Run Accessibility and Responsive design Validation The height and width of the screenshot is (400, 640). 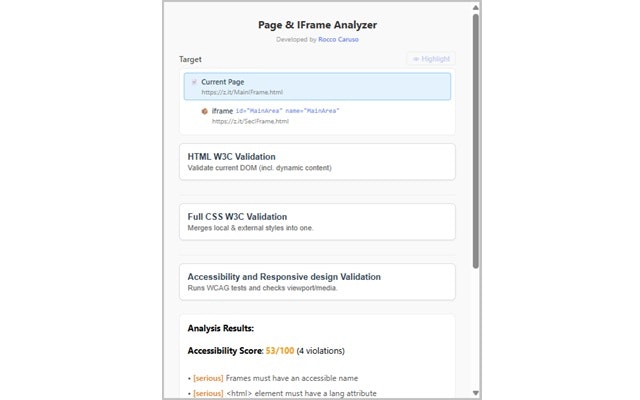click(x=317, y=282)
